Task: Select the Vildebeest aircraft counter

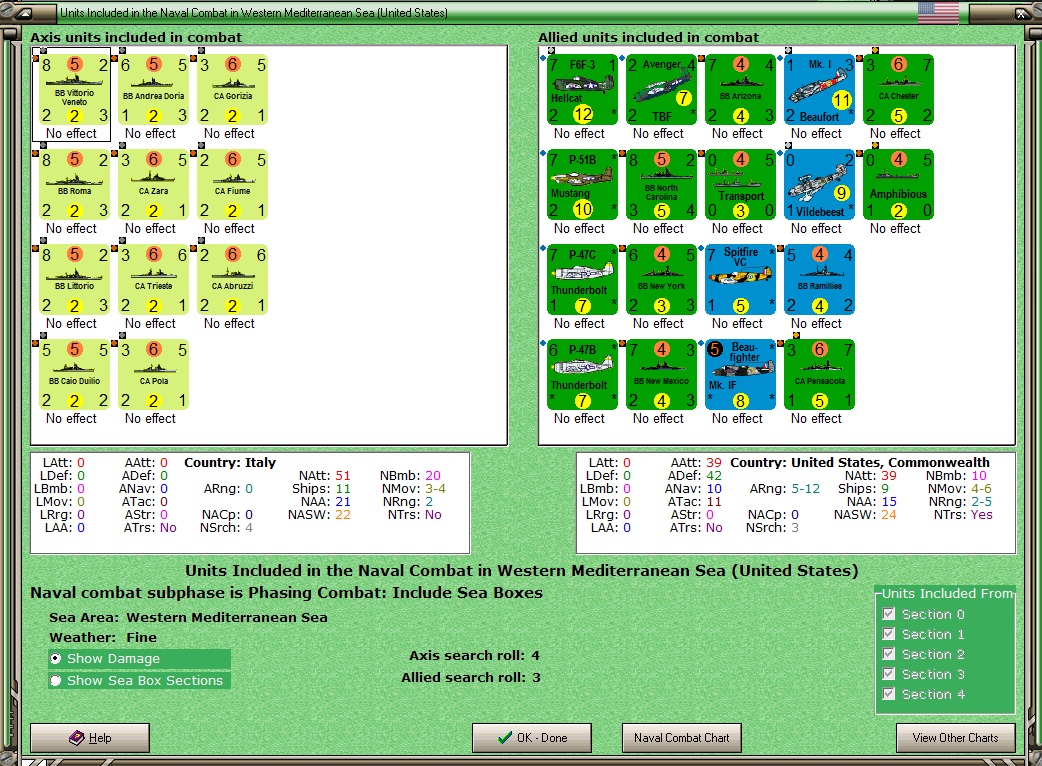Action: tap(819, 185)
